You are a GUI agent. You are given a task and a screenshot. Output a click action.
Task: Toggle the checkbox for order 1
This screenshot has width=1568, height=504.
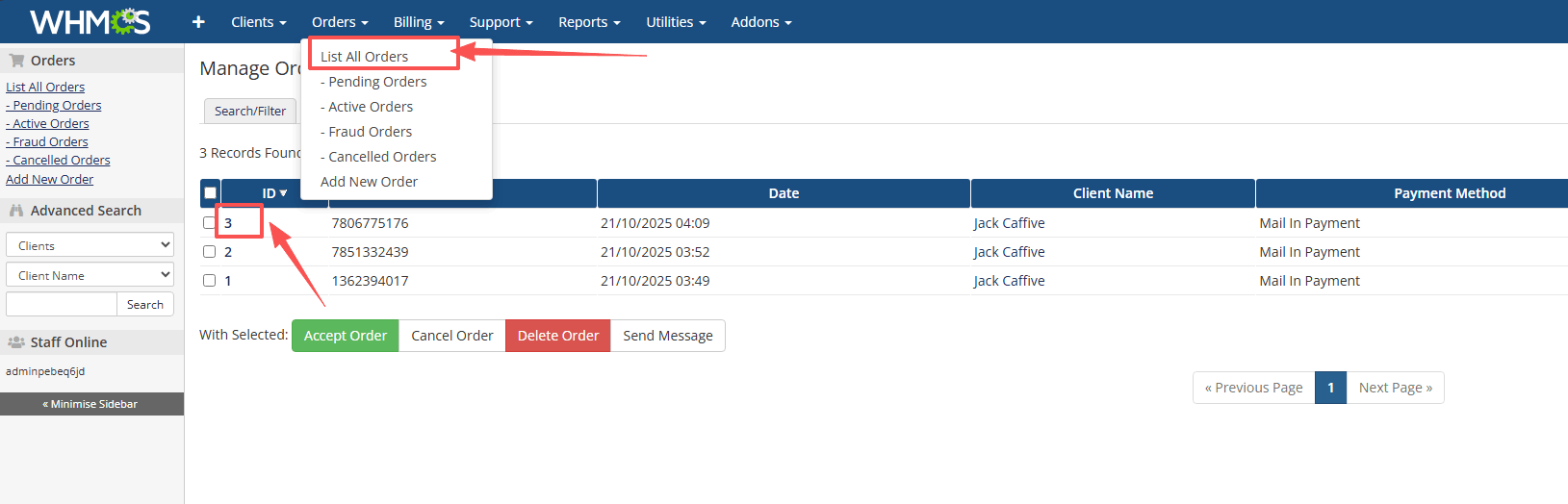click(209, 281)
